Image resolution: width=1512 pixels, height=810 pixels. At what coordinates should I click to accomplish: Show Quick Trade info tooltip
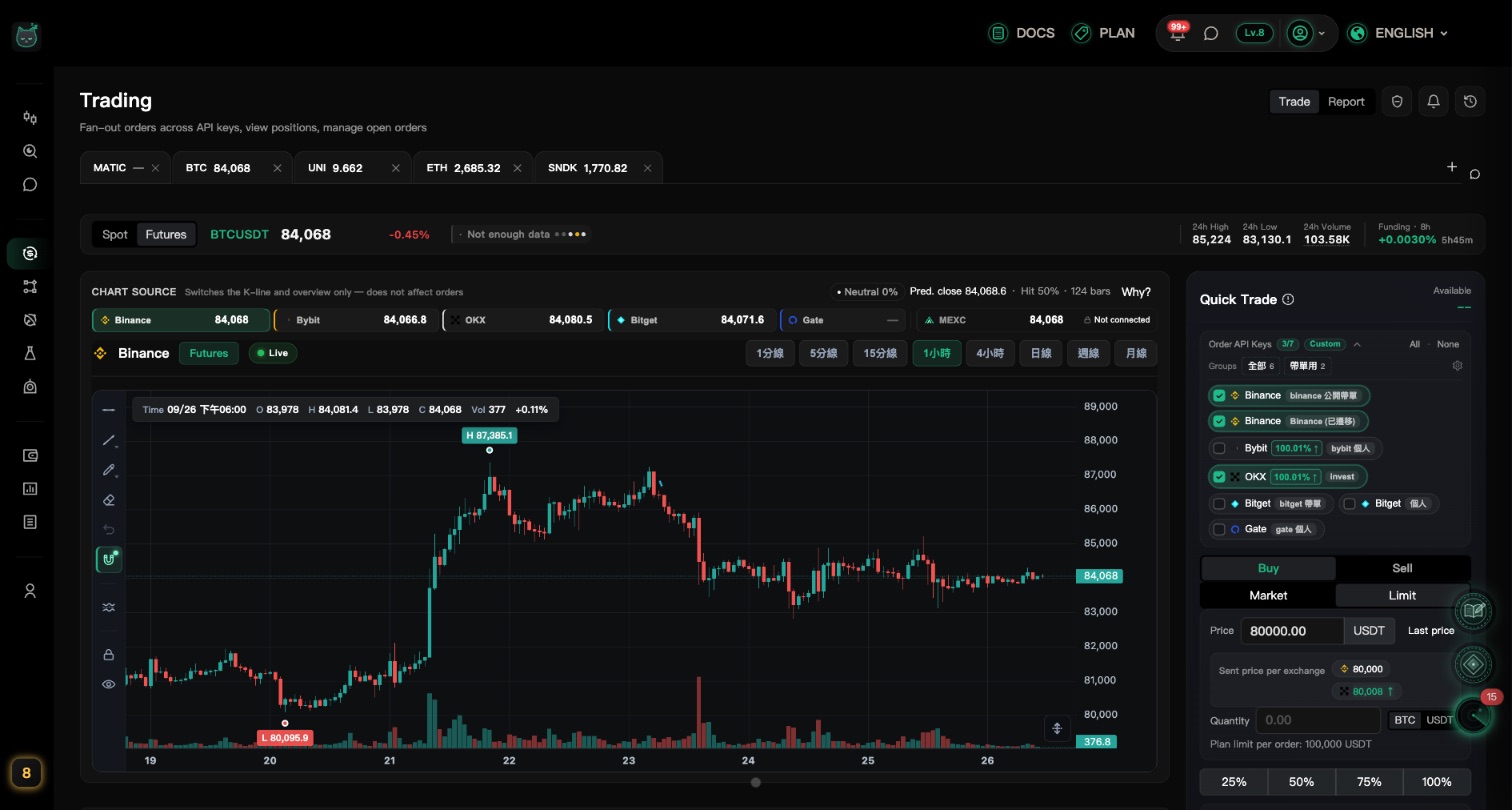click(1288, 299)
